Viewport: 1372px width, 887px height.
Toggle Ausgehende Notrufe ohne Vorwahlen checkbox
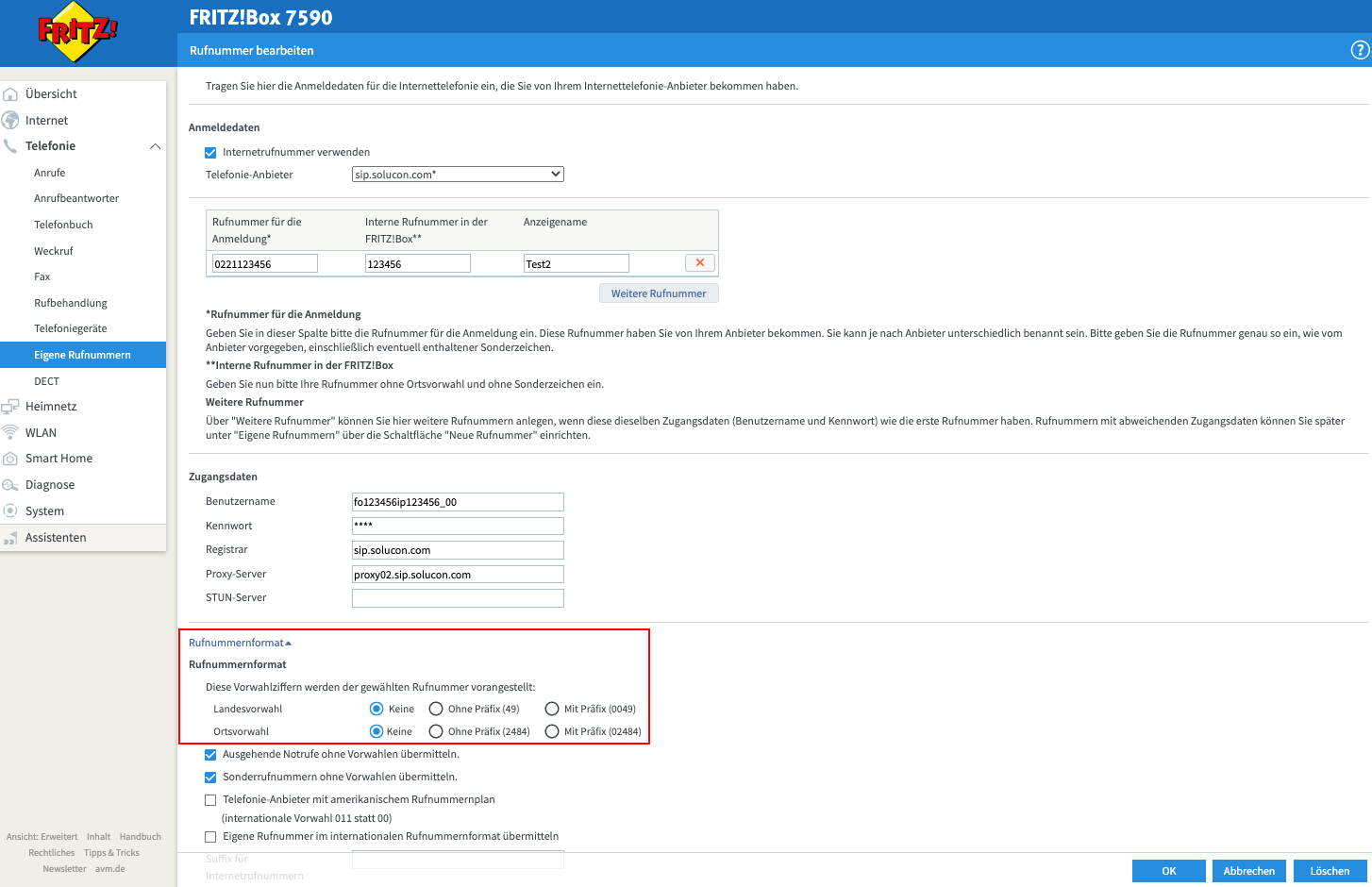click(x=210, y=755)
